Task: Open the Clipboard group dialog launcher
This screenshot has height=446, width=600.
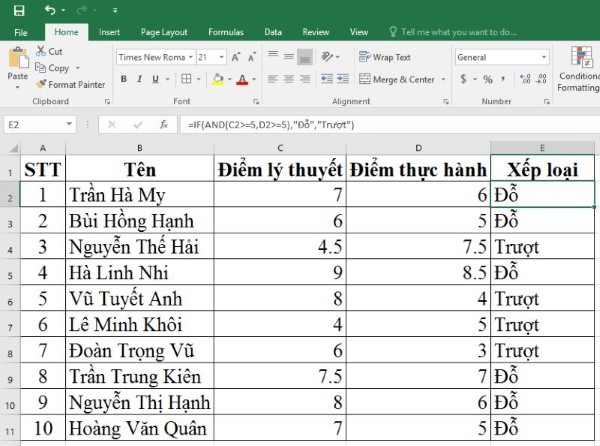Action: coord(107,101)
